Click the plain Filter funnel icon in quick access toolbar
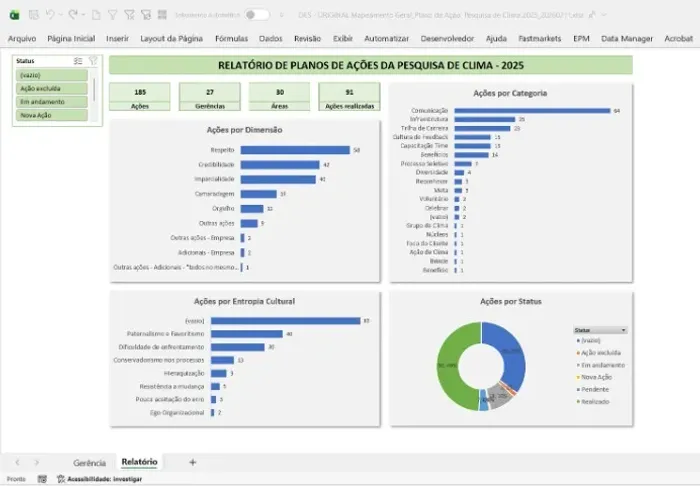700x486 pixels. coord(112,15)
